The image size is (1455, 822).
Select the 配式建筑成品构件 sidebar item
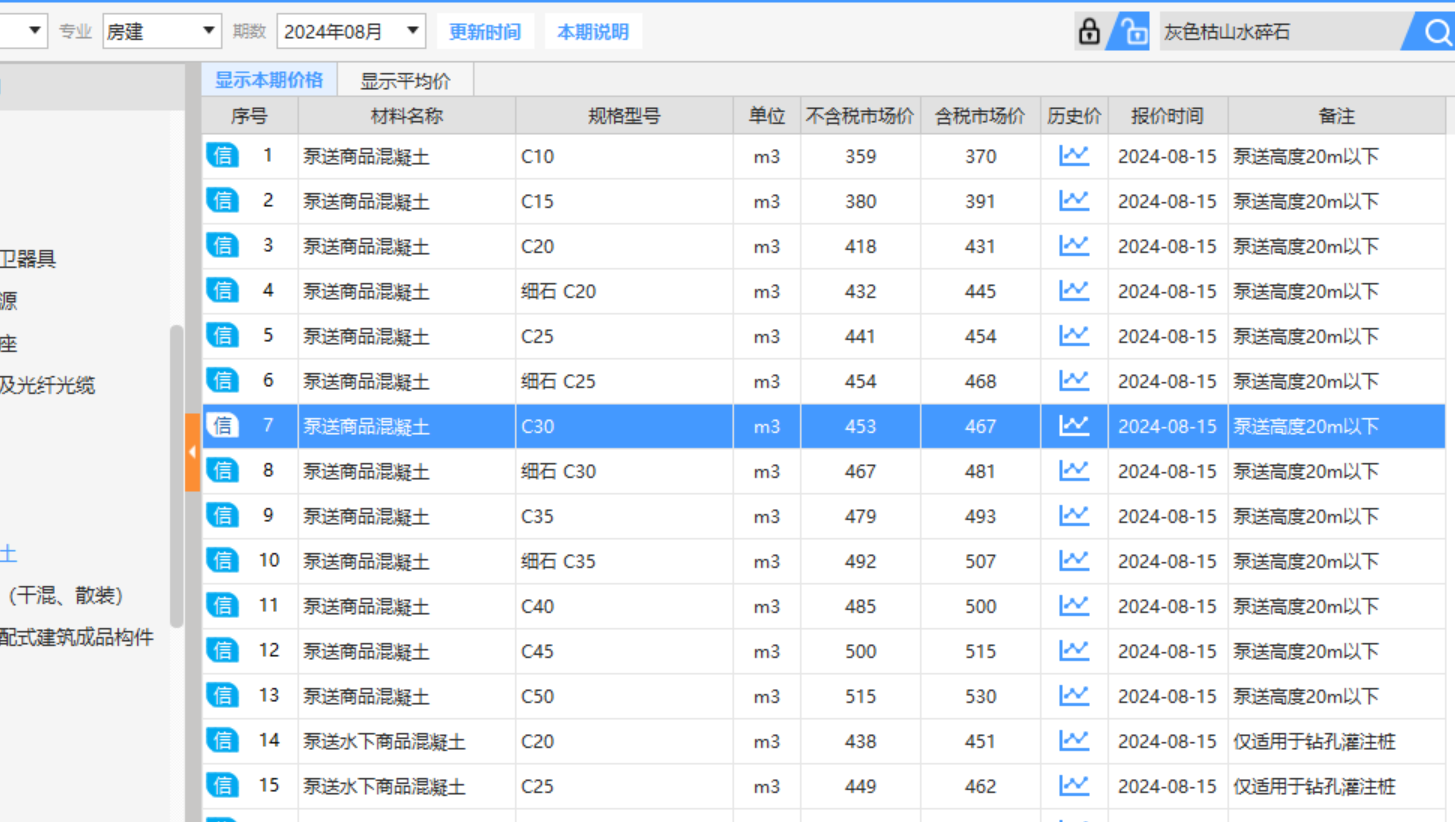click(77, 637)
